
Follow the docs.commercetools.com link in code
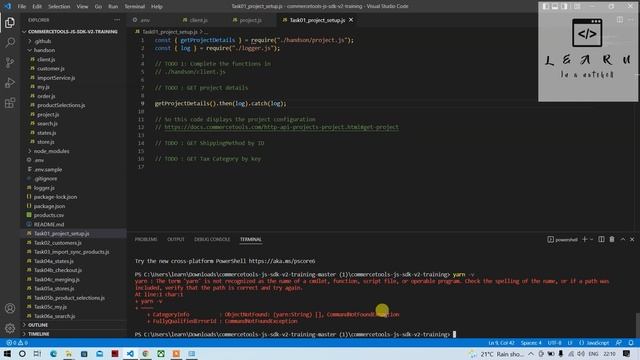[281, 127]
